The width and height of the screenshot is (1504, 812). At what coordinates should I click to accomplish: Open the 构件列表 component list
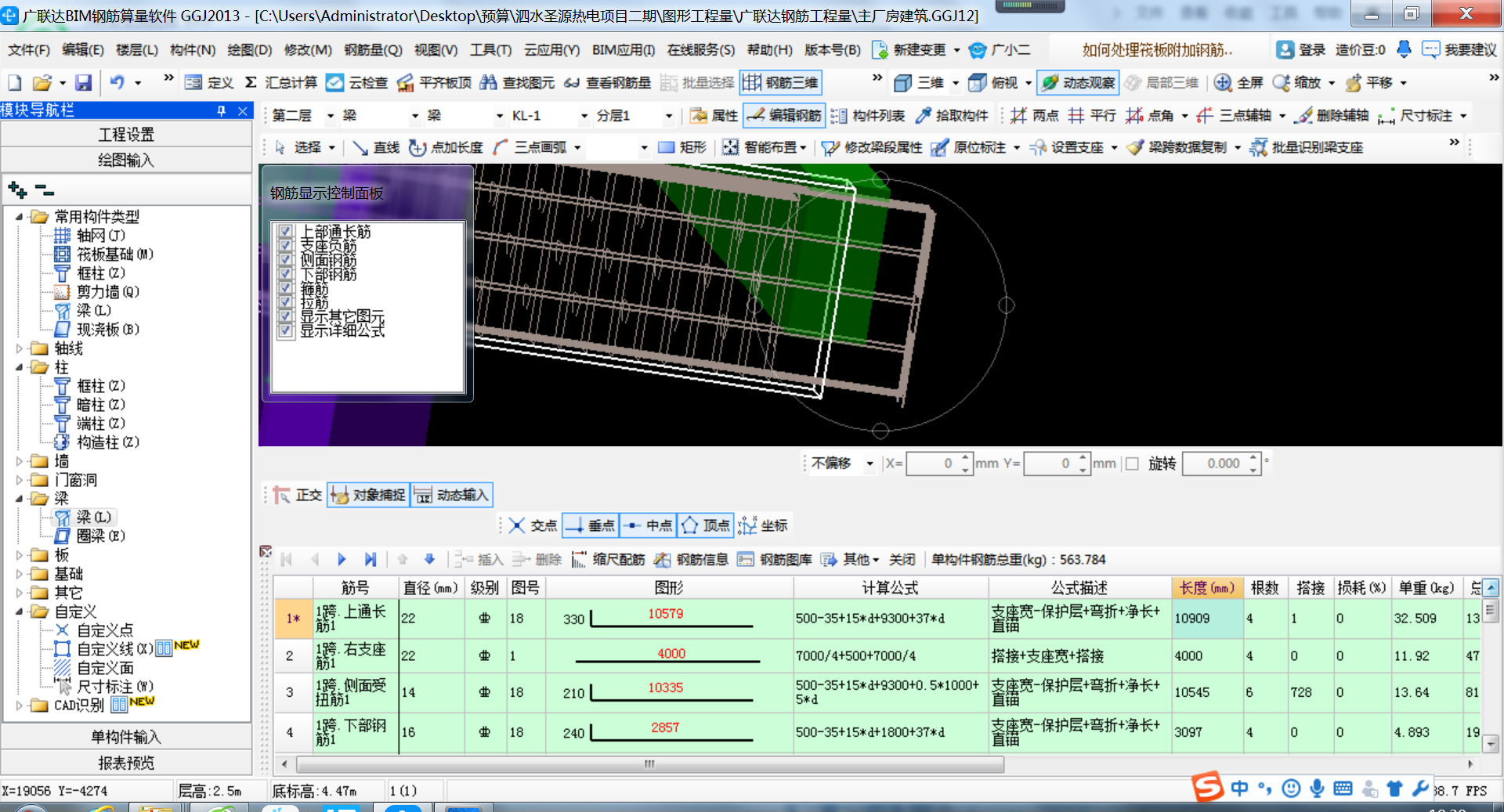[x=868, y=115]
